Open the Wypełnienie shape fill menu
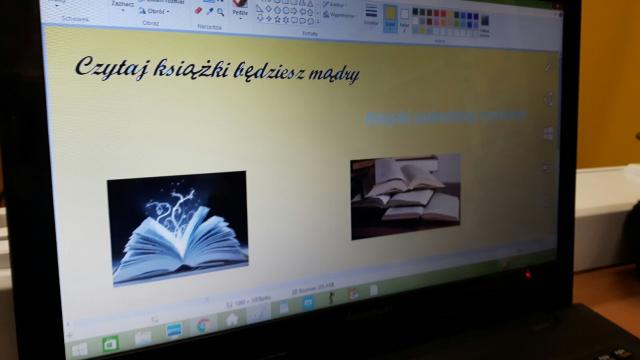640x360 pixels. pyautogui.click(x=340, y=15)
